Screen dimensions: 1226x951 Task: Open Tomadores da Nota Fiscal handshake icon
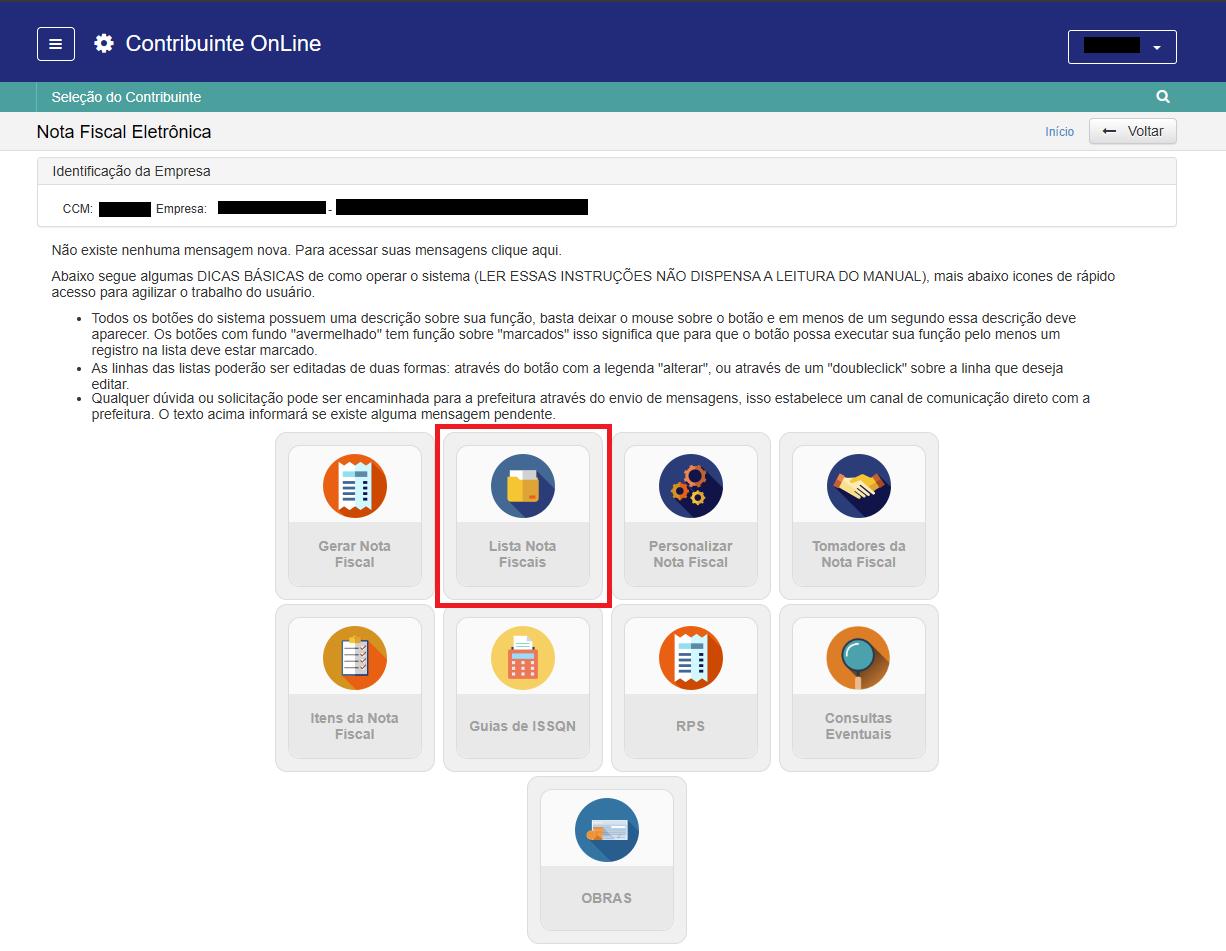tap(858, 485)
